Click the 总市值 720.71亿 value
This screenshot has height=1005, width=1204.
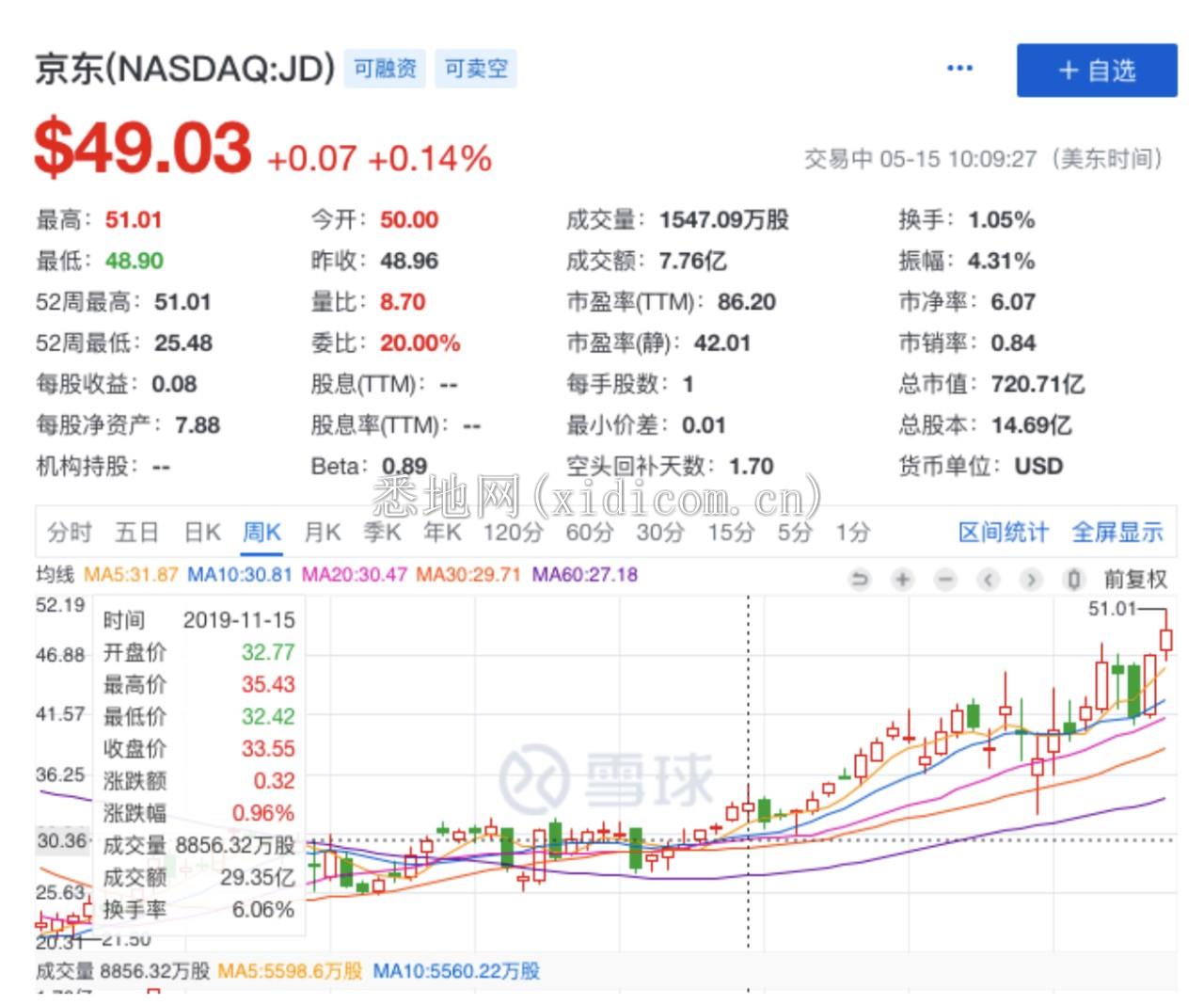[1038, 384]
